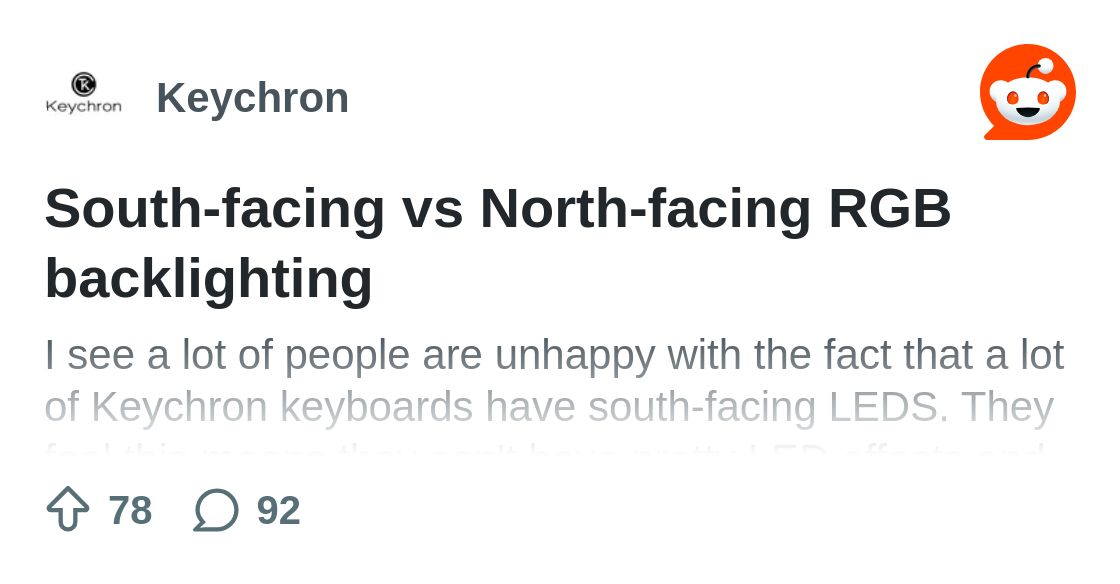
Task: Click preview line mentioning Keychron keyboards
Action: [x=549, y=407]
